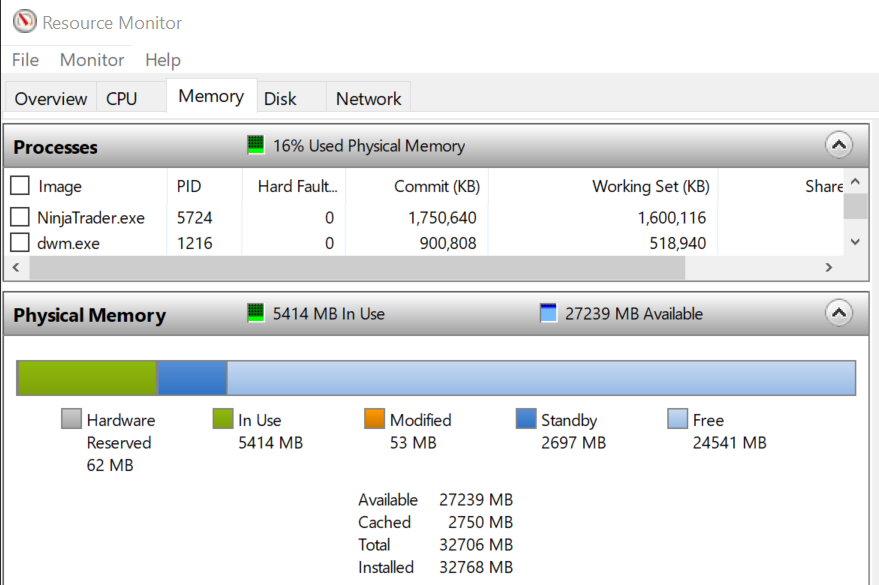Image resolution: width=879 pixels, height=585 pixels.
Task: Check the dwm.exe process checkbox
Action: tap(20, 243)
